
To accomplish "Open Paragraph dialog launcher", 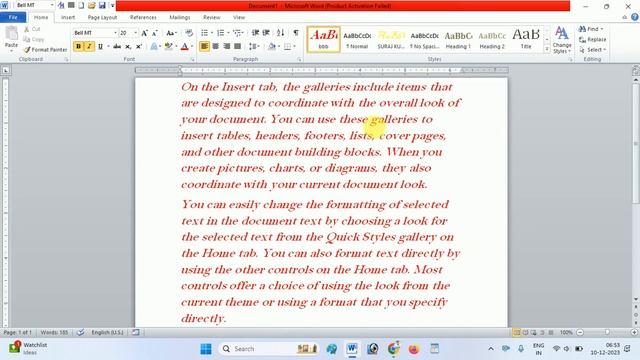I will point(300,60).
